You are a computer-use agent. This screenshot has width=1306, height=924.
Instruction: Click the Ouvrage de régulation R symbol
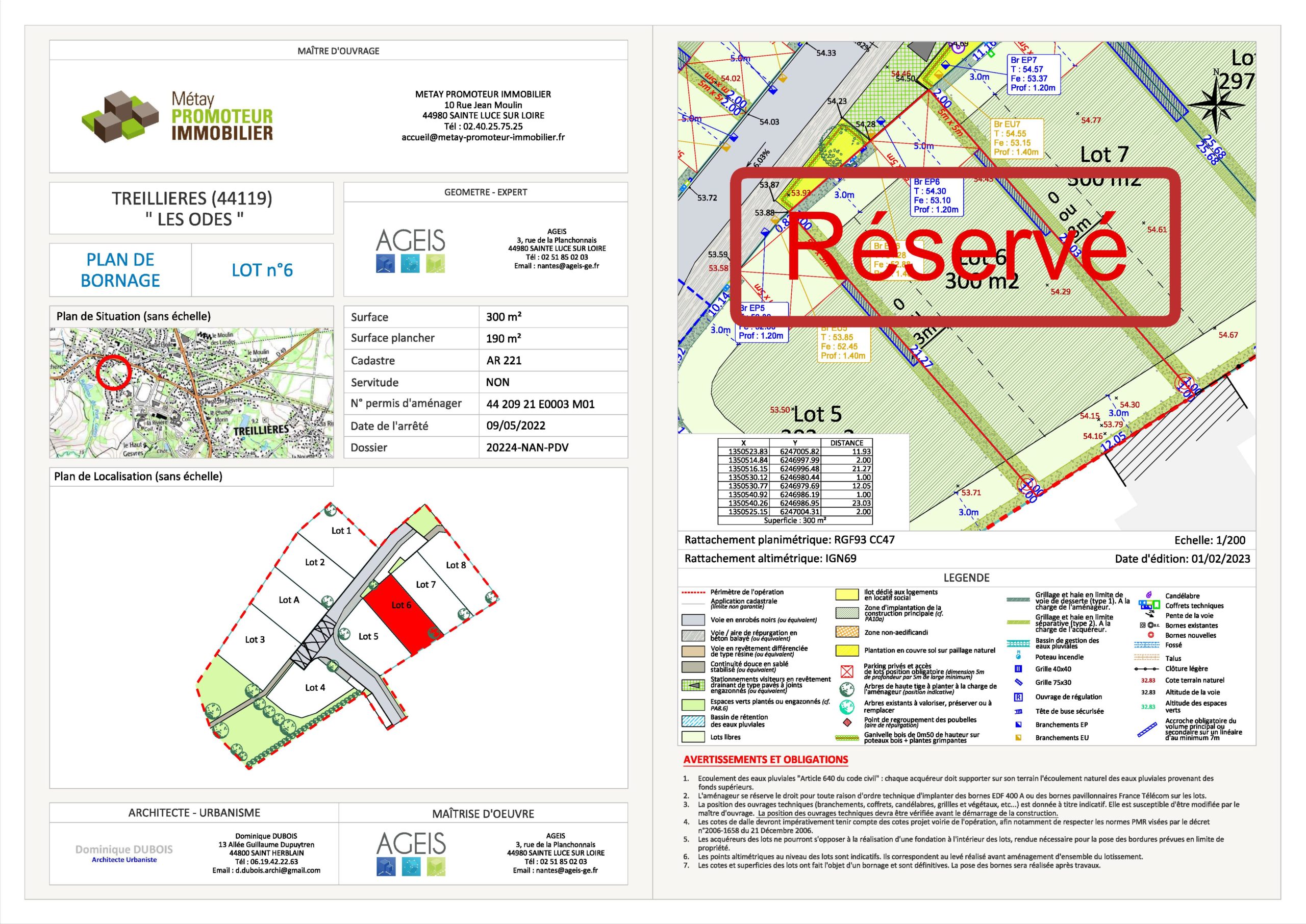[1018, 697]
